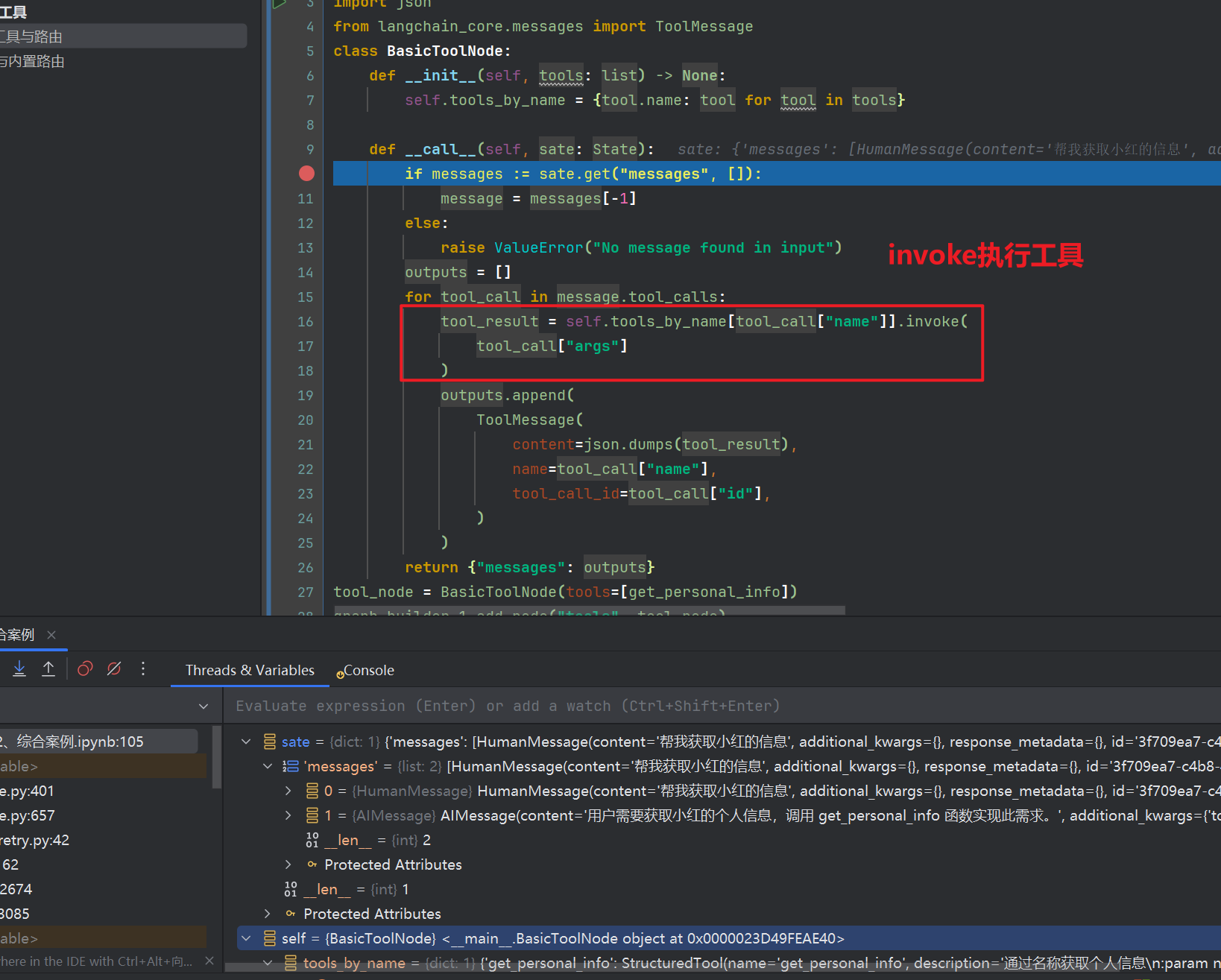Expand item 0 HumanMessage in messages list
This screenshot has height=980, width=1221.
[x=288, y=791]
